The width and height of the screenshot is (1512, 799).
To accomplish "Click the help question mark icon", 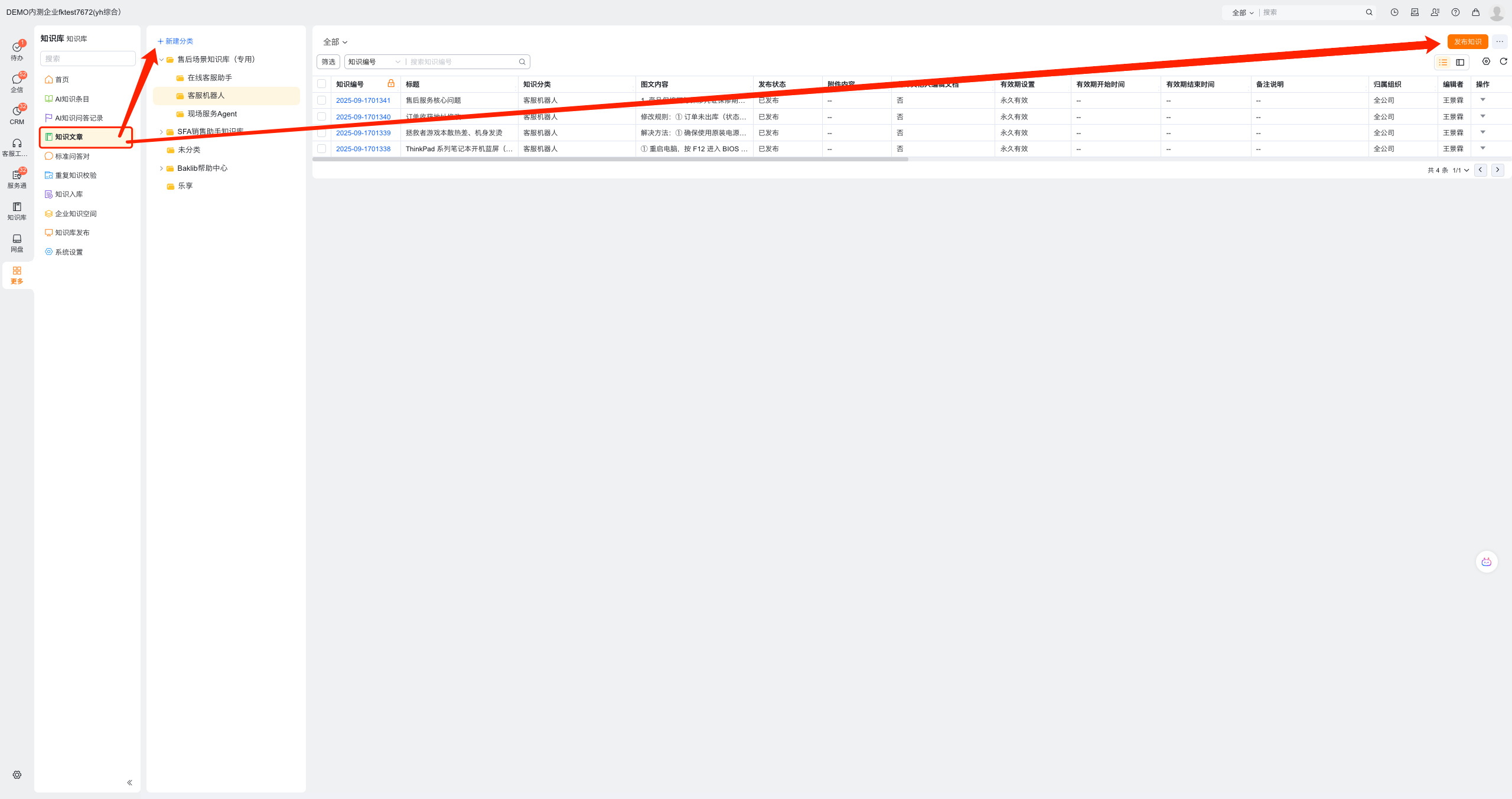I will click(1455, 12).
